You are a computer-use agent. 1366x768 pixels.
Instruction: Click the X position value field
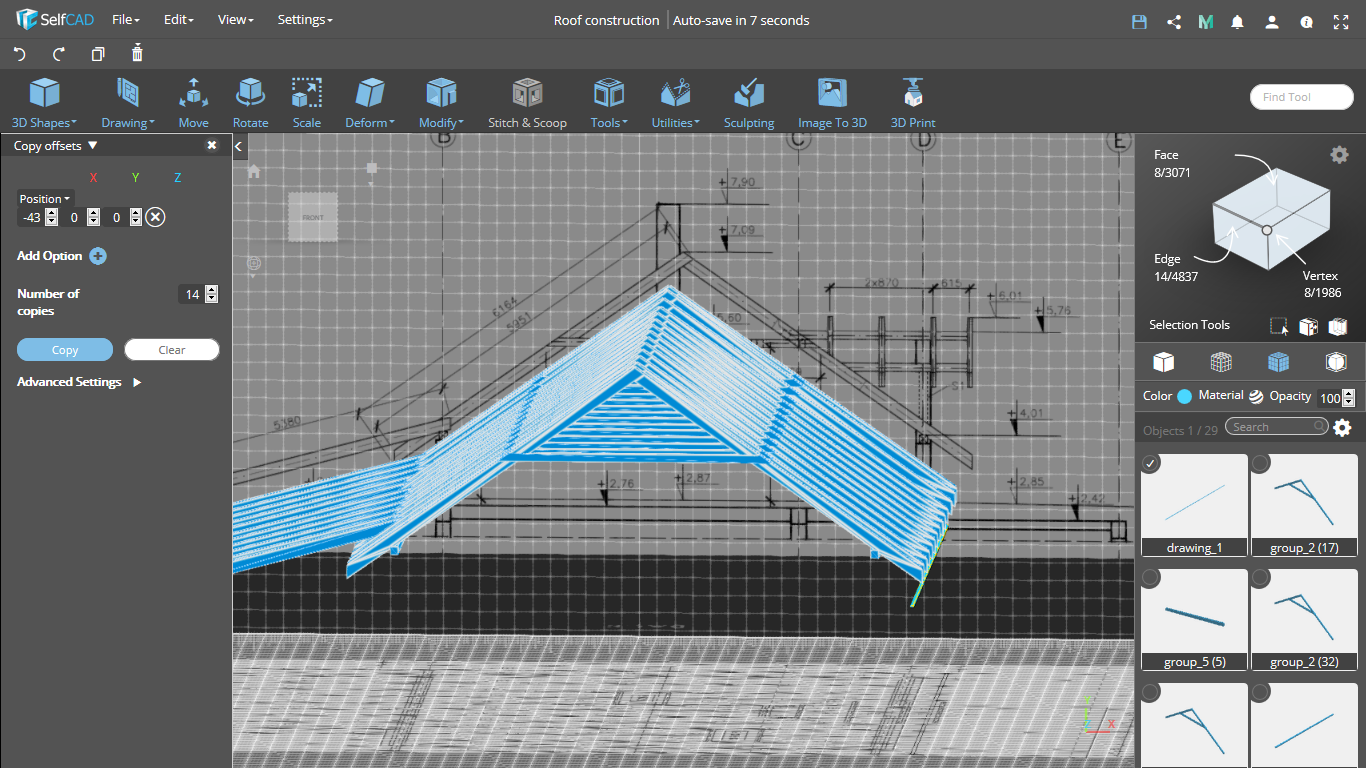tap(30, 217)
